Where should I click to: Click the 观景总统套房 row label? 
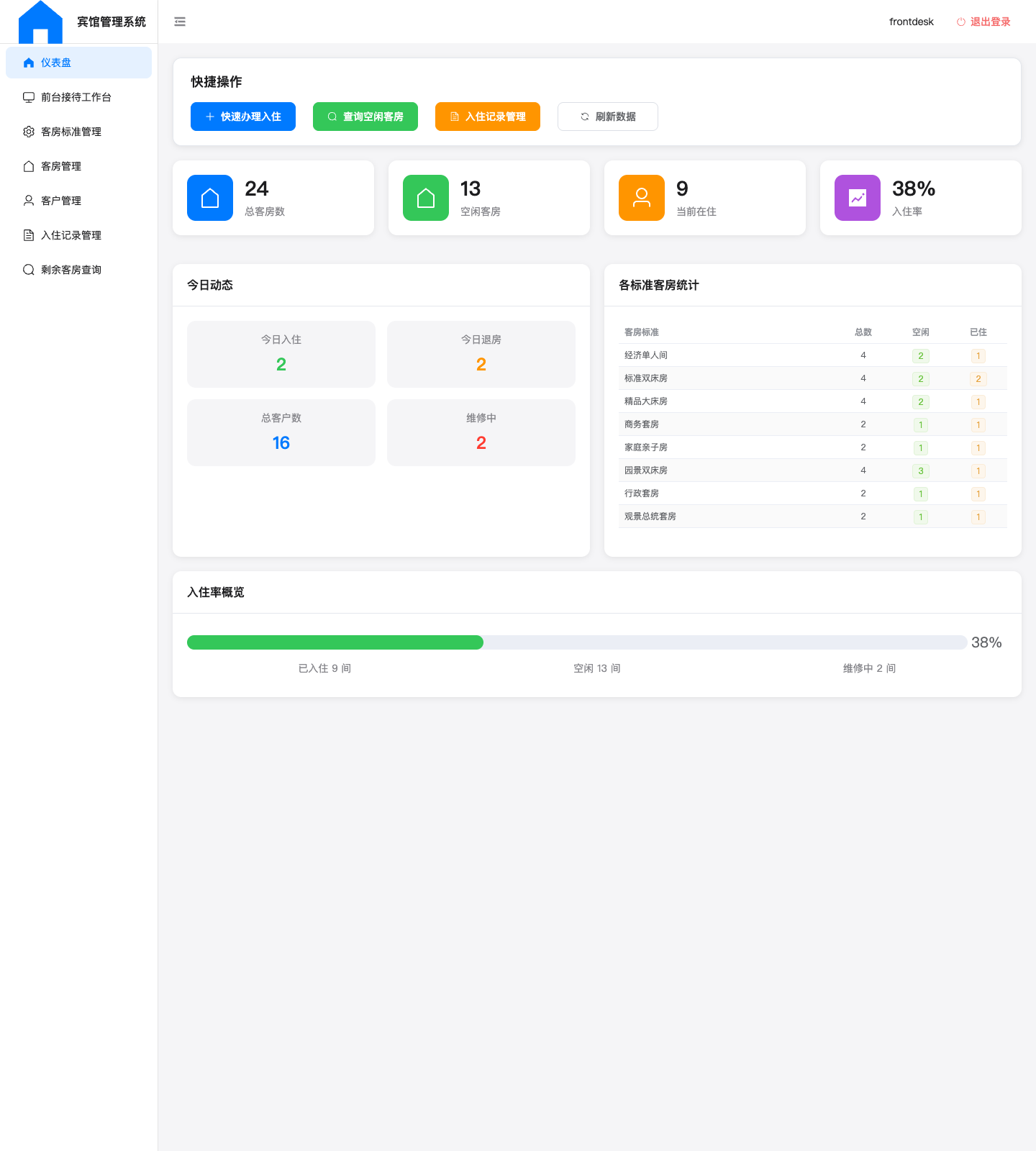coord(650,517)
